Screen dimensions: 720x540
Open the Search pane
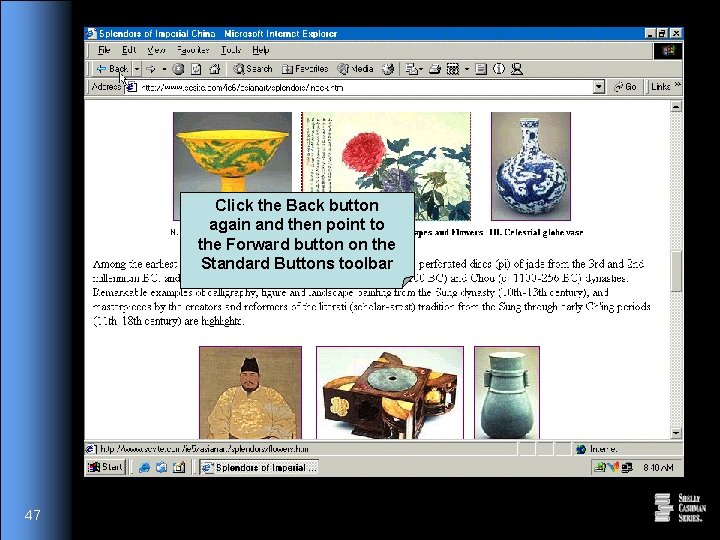pos(253,69)
